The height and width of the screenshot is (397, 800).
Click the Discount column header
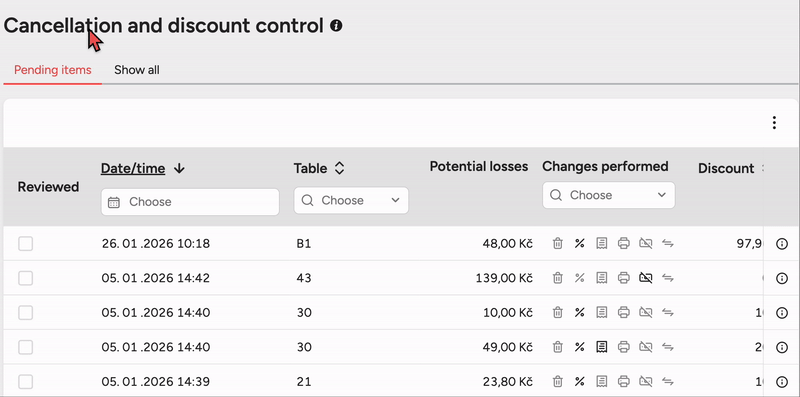tap(726, 168)
